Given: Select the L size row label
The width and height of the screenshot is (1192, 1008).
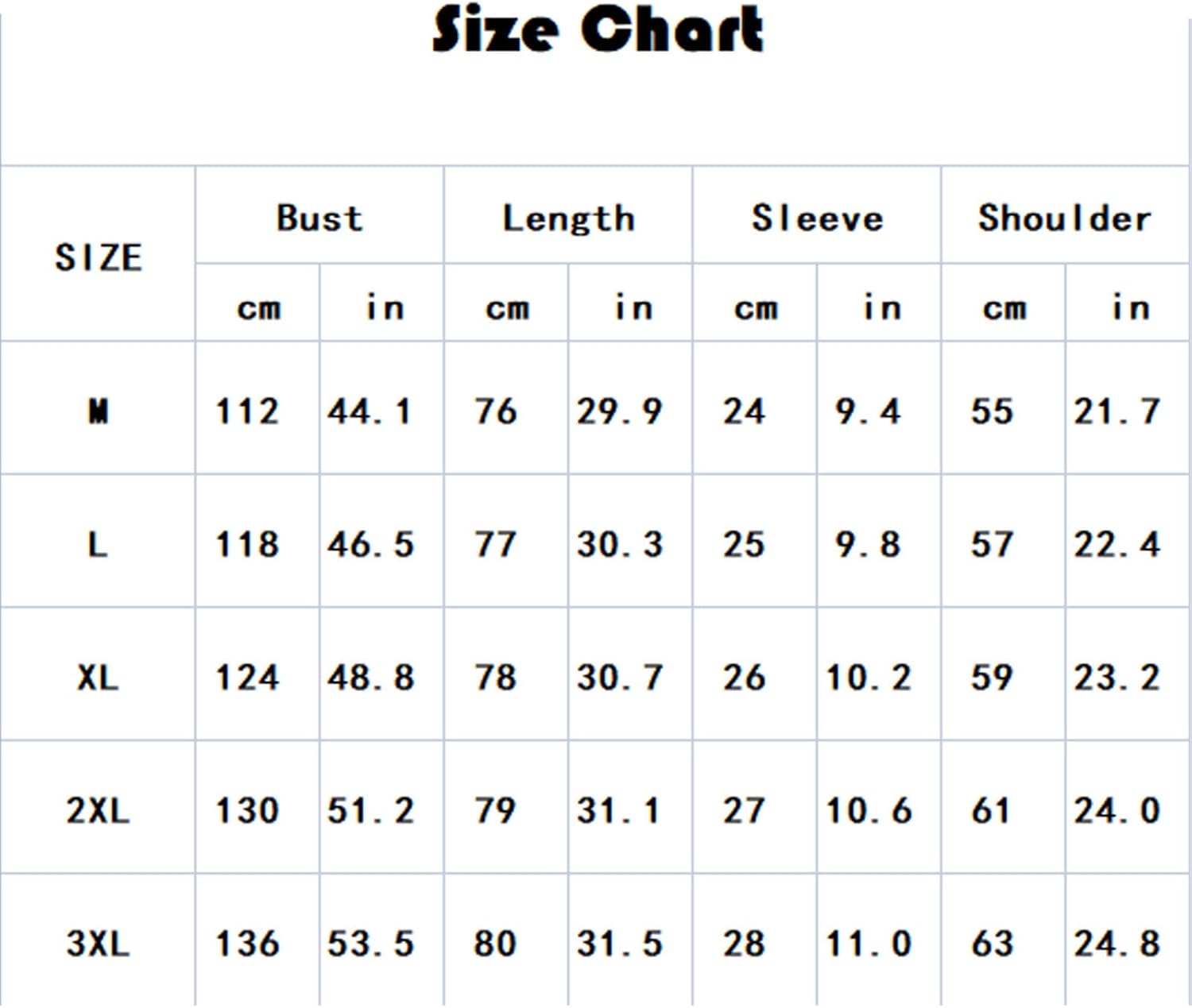Looking at the screenshot, I should tap(97, 544).
